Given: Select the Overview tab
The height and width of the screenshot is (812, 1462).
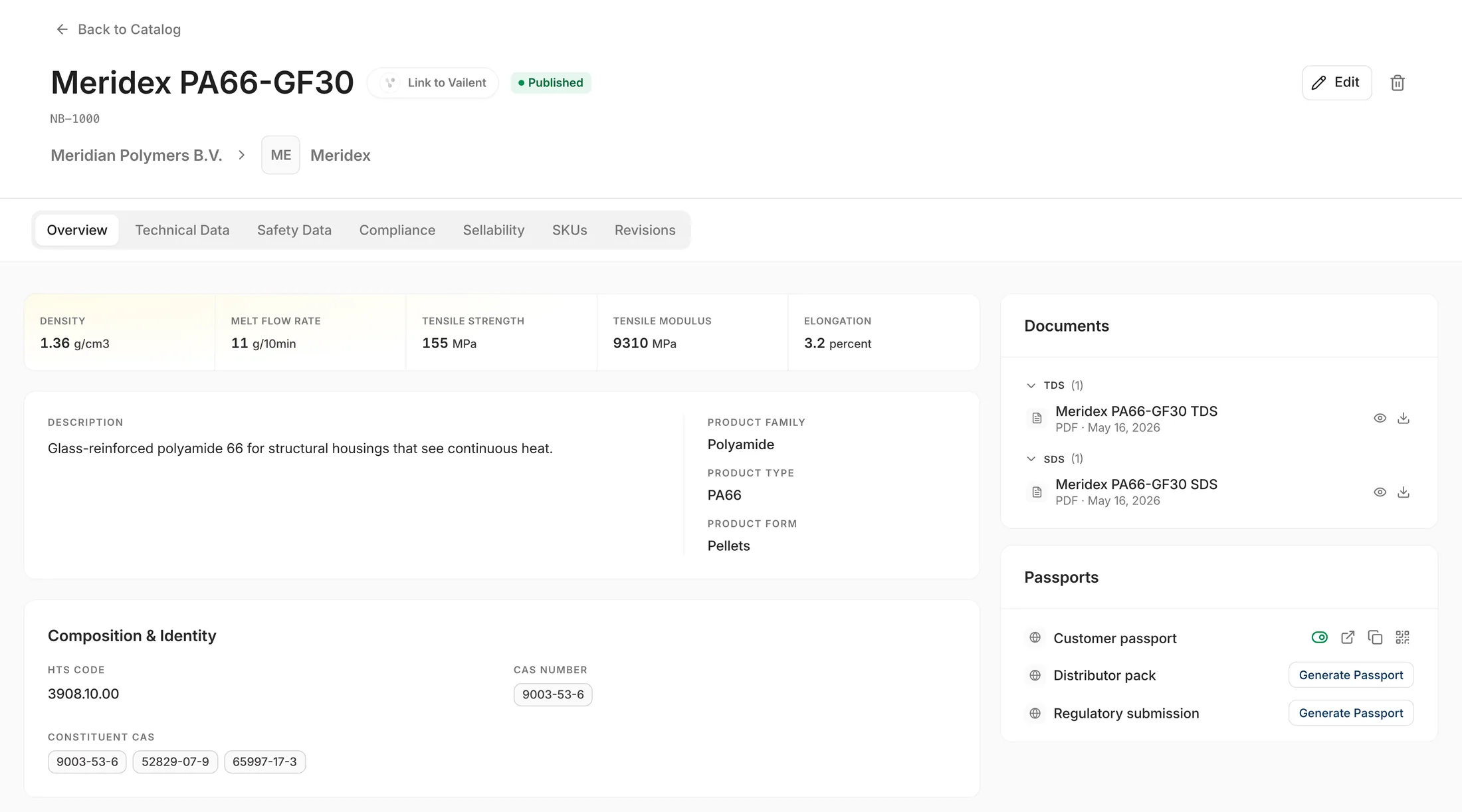Looking at the screenshot, I should 77,231.
